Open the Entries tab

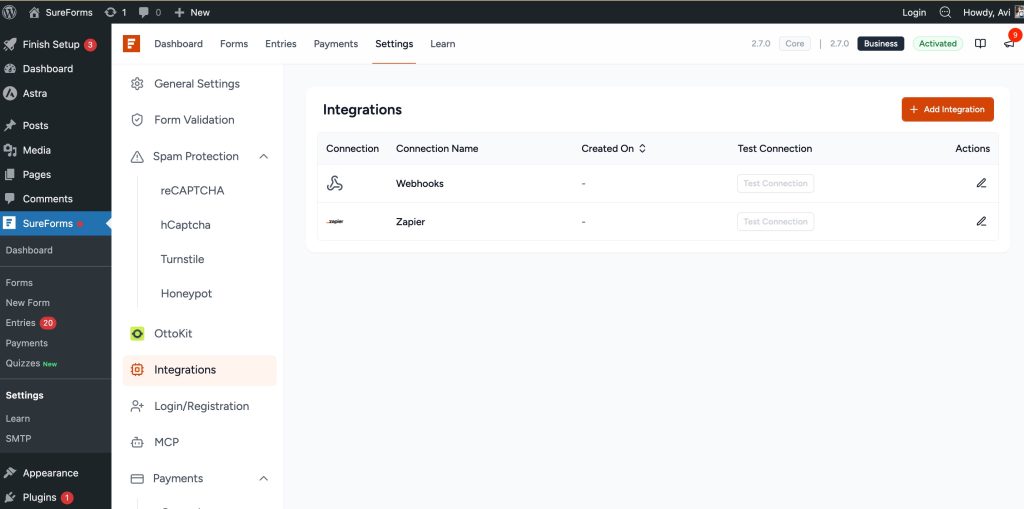pos(281,44)
